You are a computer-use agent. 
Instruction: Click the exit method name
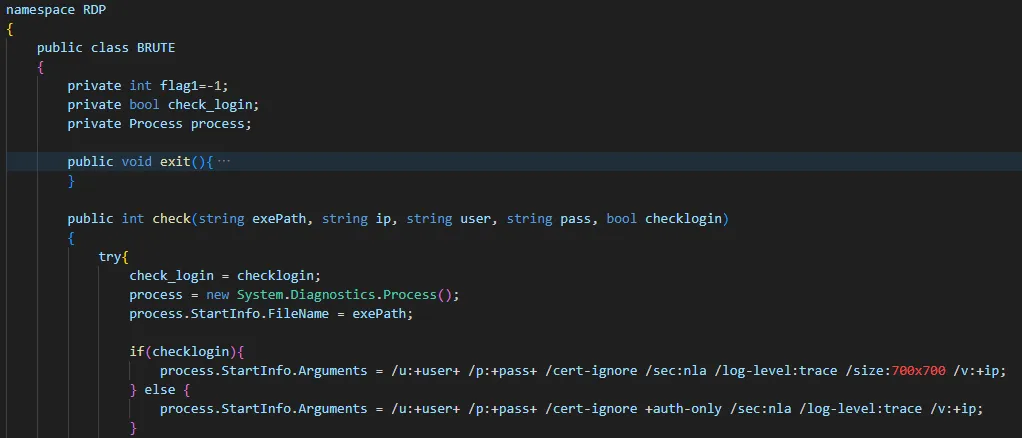[175, 162]
